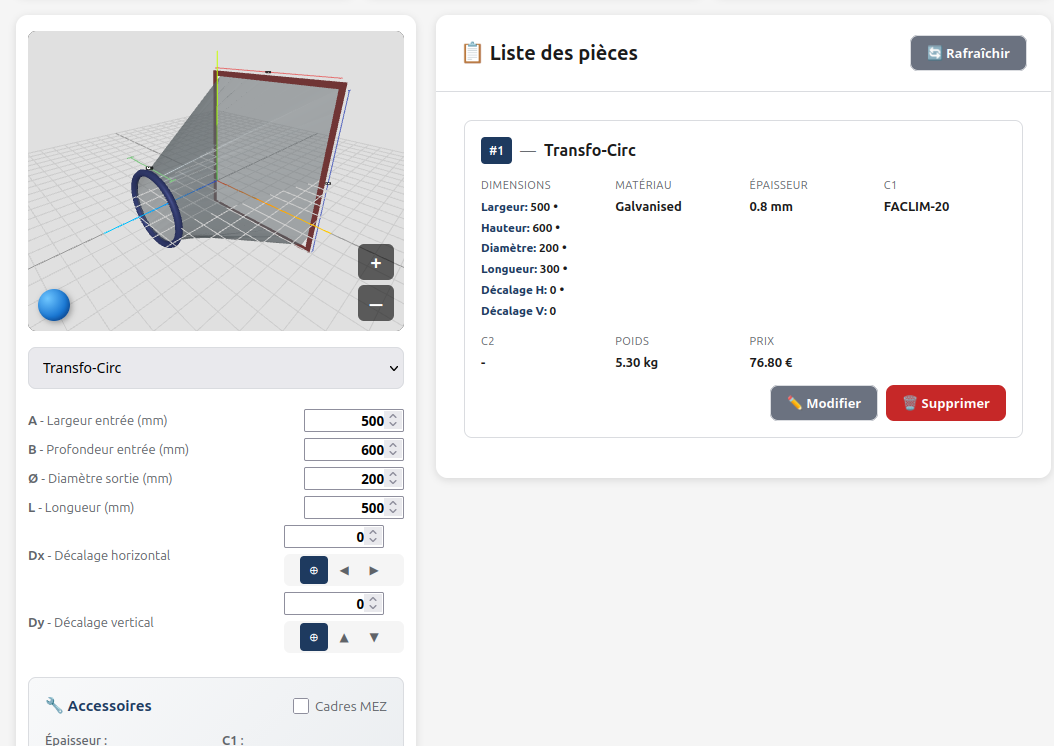The width and height of the screenshot is (1054, 746).
Task: Click the Dy décalage vertical value field
Action: (326, 604)
